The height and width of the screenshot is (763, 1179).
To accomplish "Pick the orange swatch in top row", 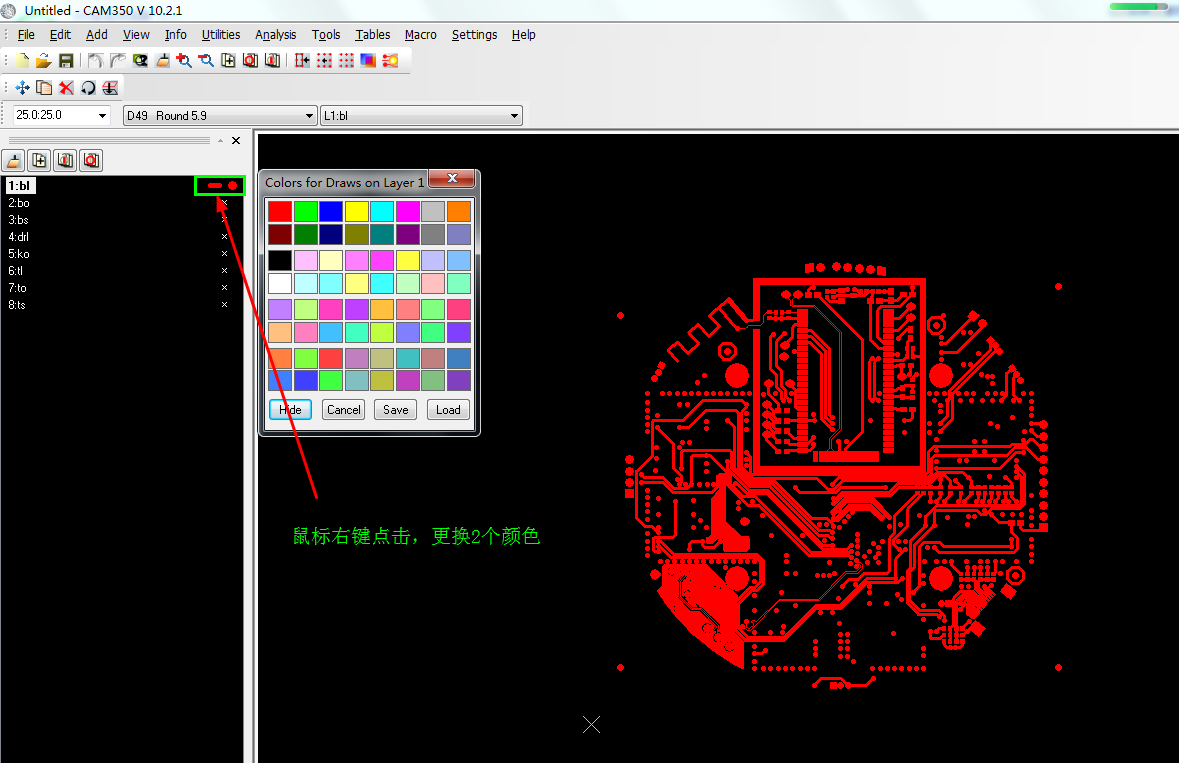I will point(459,211).
